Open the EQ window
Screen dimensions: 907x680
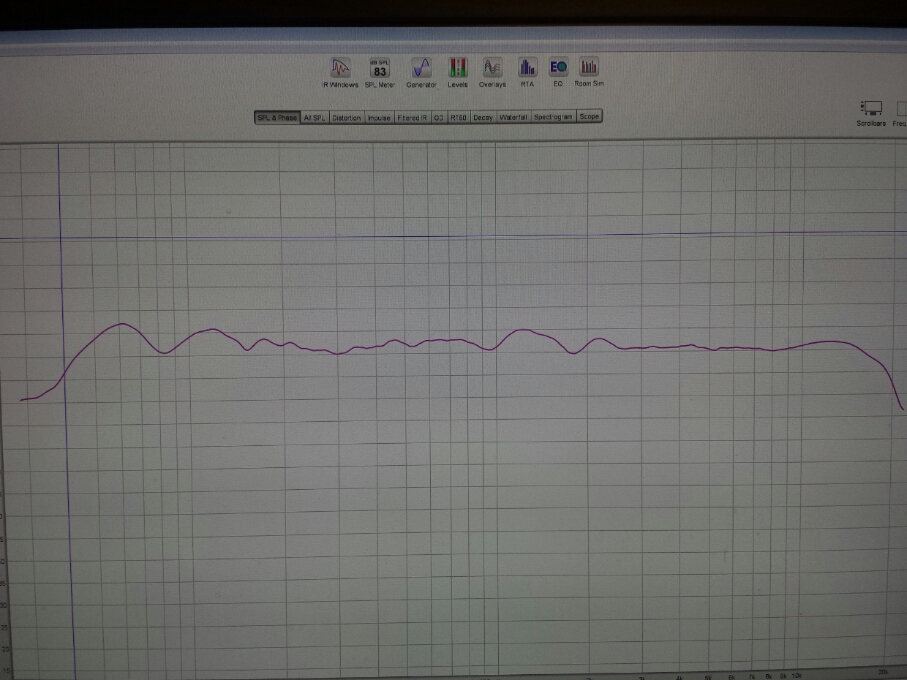(558, 72)
